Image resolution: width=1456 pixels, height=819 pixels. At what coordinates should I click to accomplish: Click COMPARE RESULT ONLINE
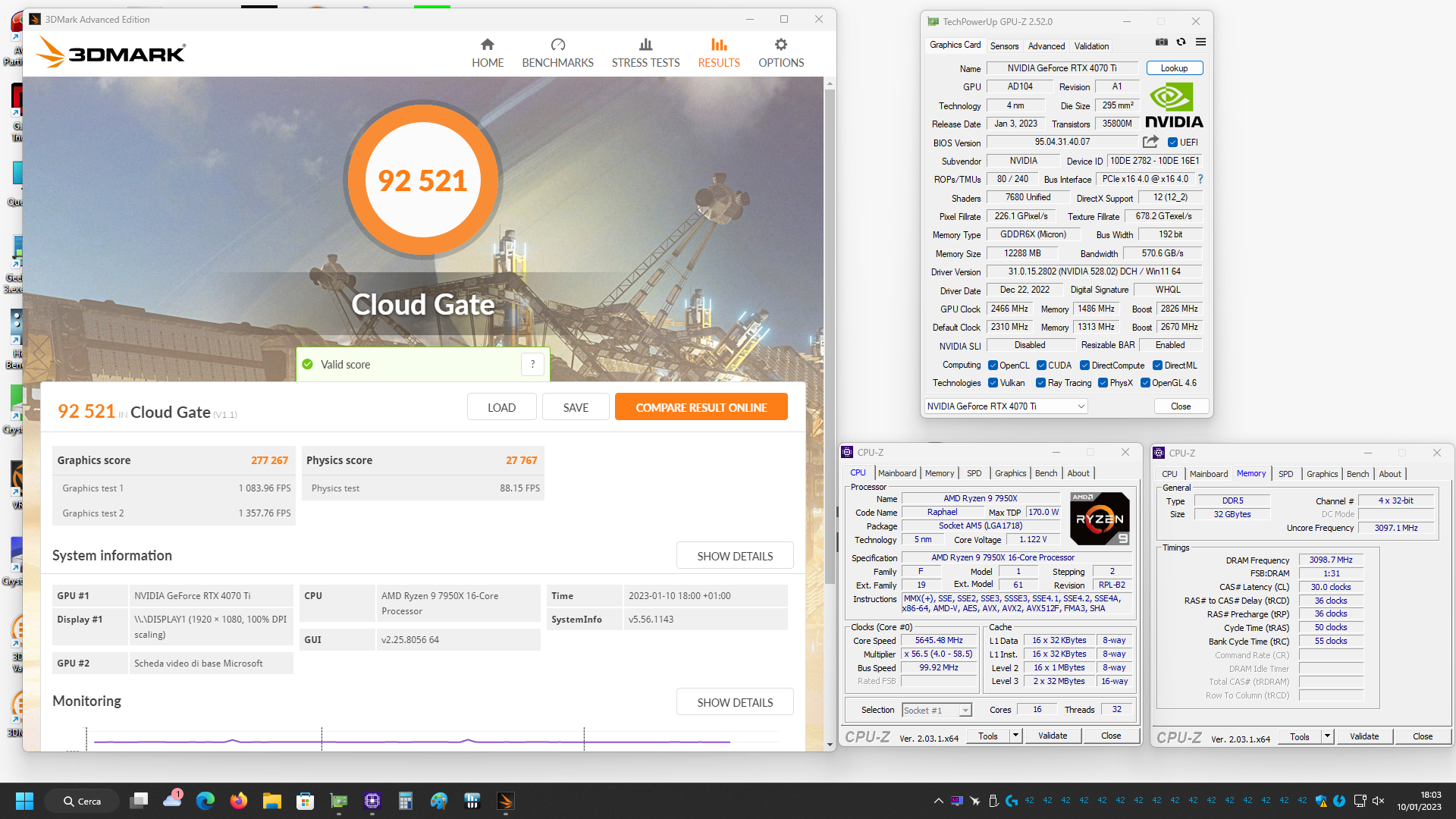pyautogui.click(x=701, y=407)
